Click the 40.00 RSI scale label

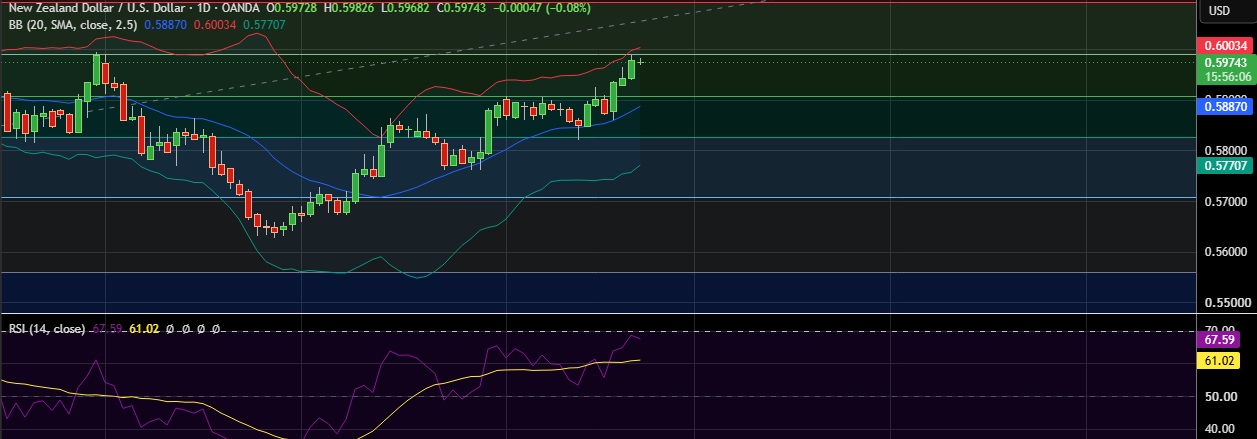(1222, 430)
